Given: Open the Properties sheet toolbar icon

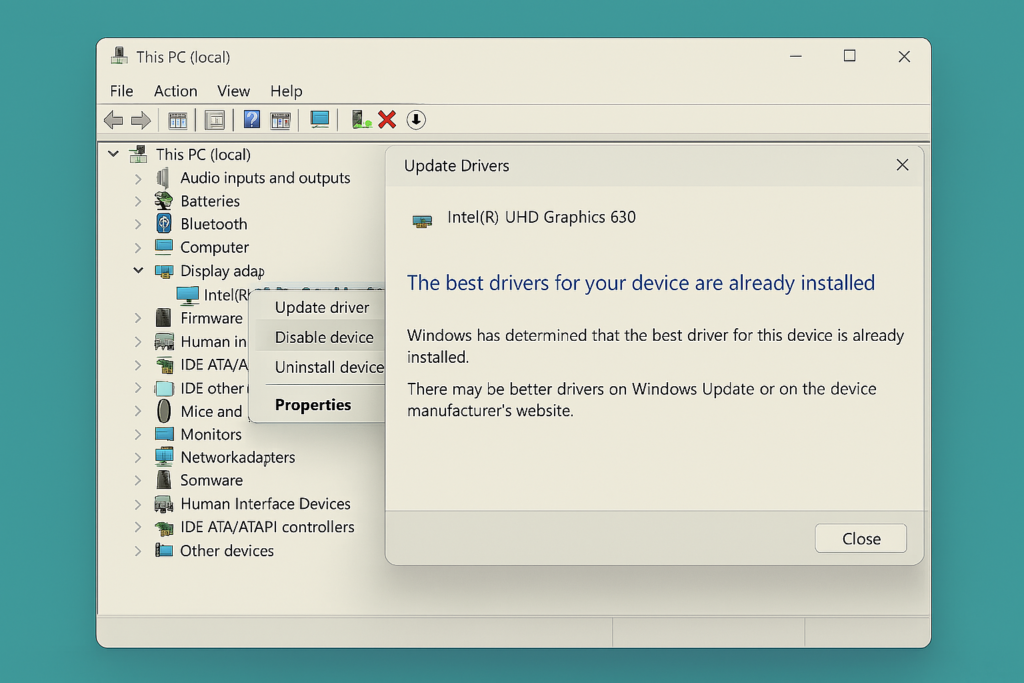Looking at the screenshot, I should point(214,120).
